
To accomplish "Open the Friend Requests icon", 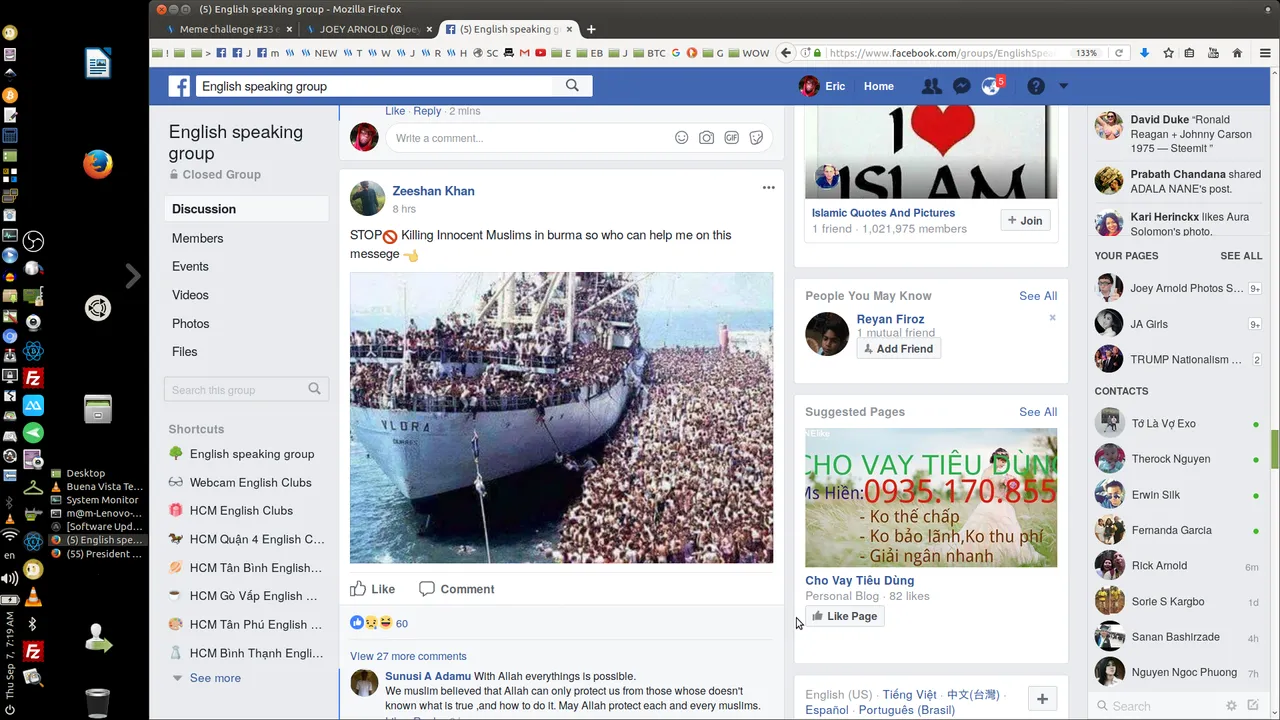I will pos(931,86).
